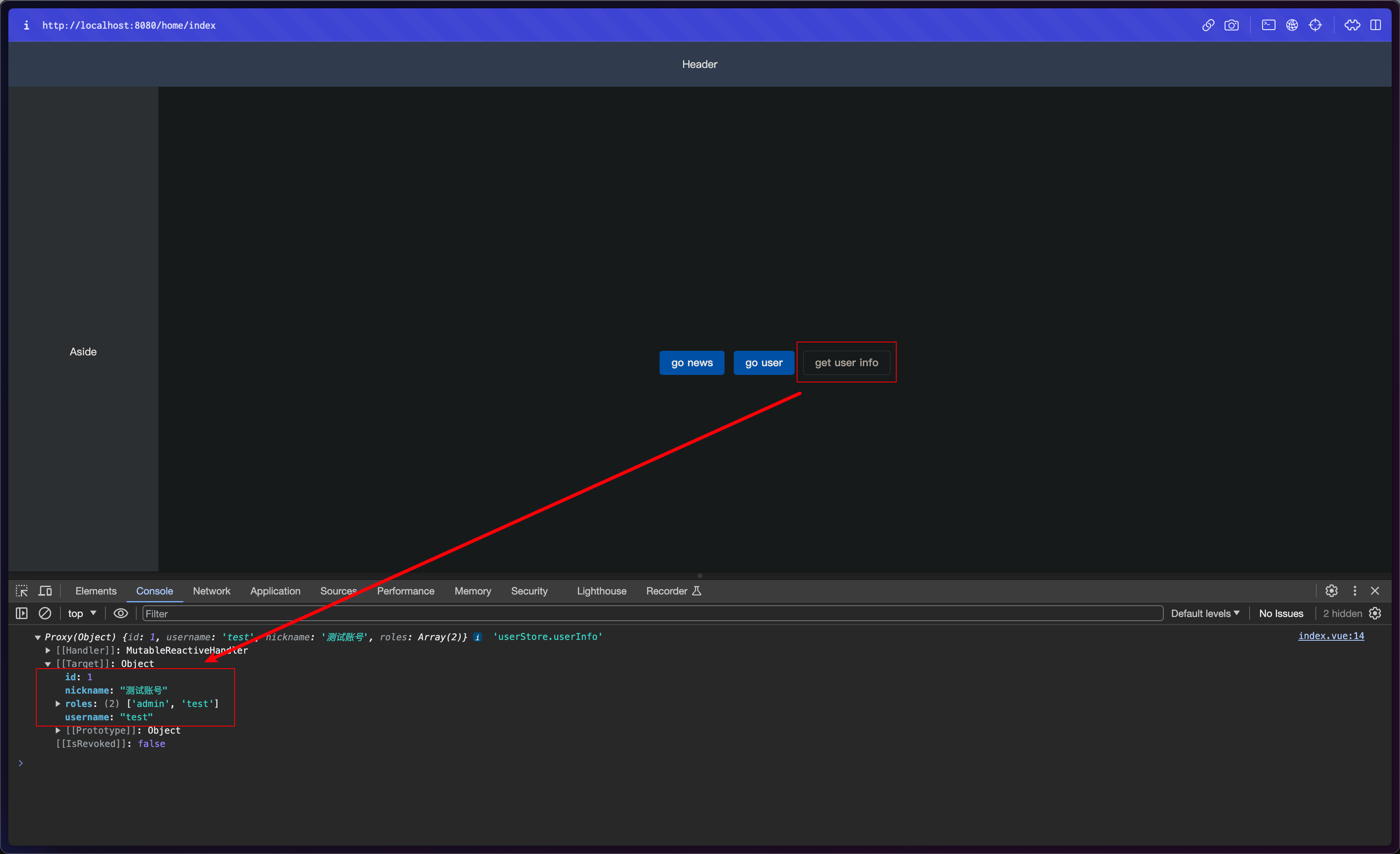Click the Console tab in DevTools
This screenshot has height=854, width=1400.
(154, 590)
